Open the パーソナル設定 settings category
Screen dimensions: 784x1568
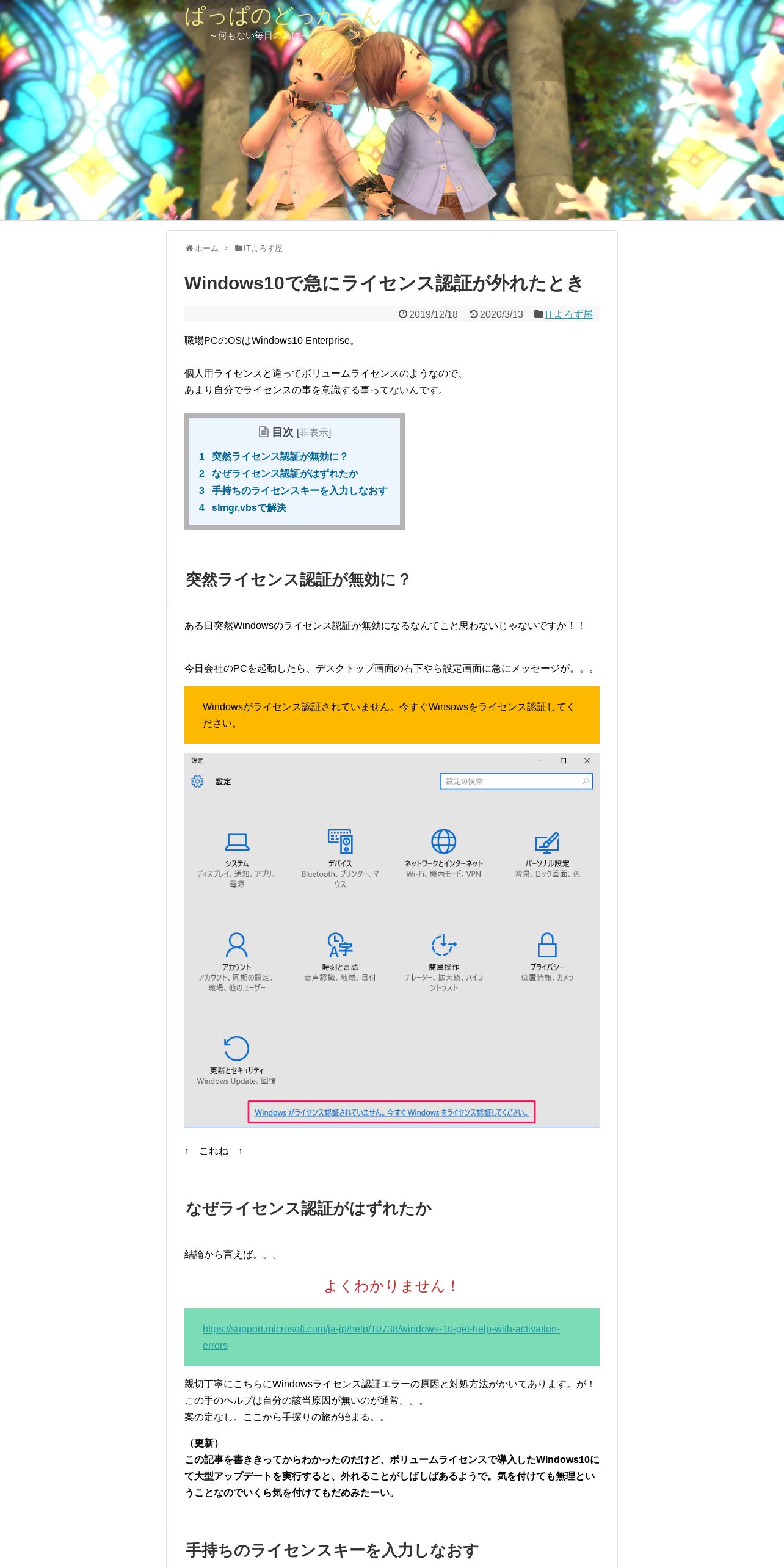coord(547,854)
